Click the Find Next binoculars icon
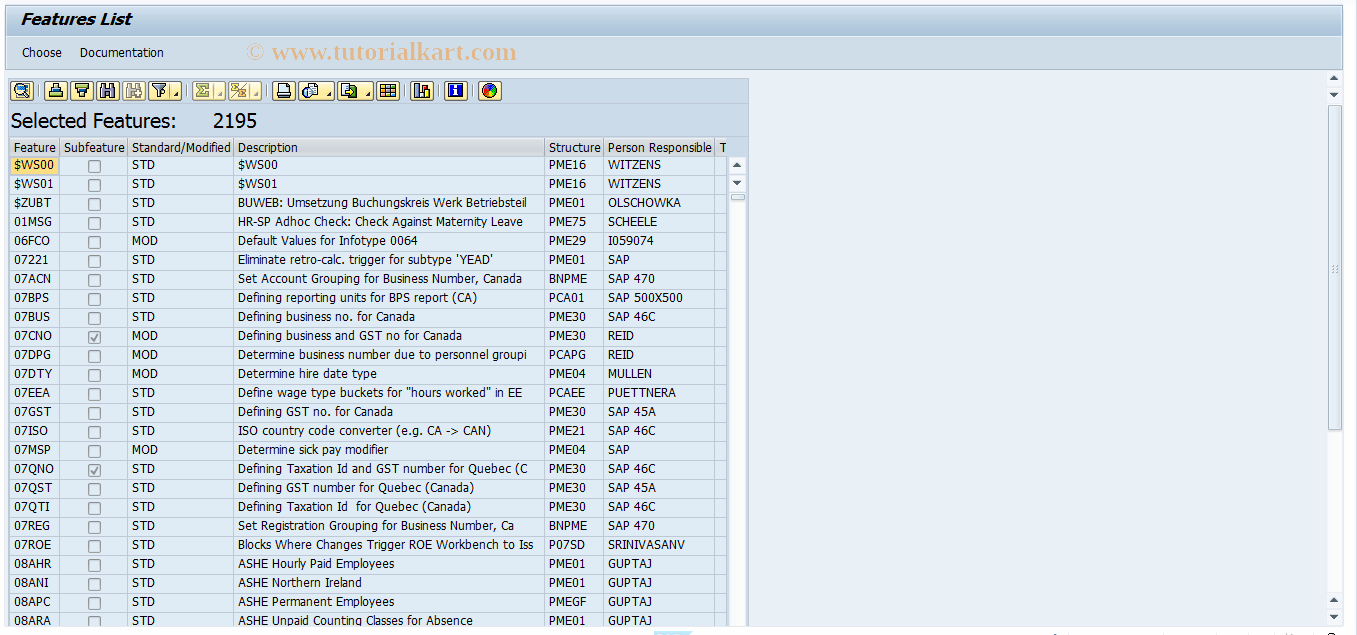Image resolution: width=1357 pixels, height=635 pixels. coord(134,91)
